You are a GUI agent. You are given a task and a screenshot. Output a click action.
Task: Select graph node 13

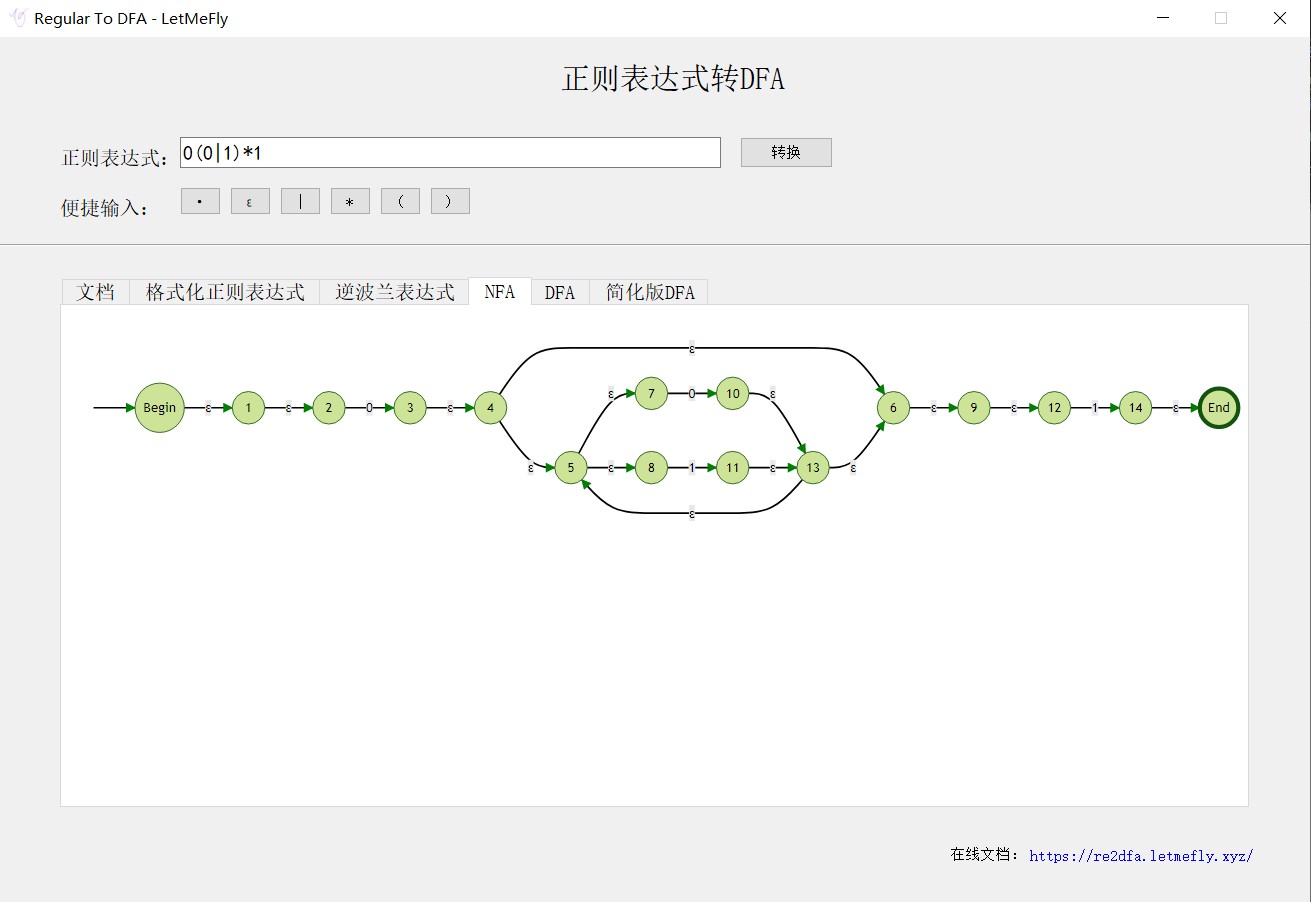pyautogui.click(x=813, y=467)
